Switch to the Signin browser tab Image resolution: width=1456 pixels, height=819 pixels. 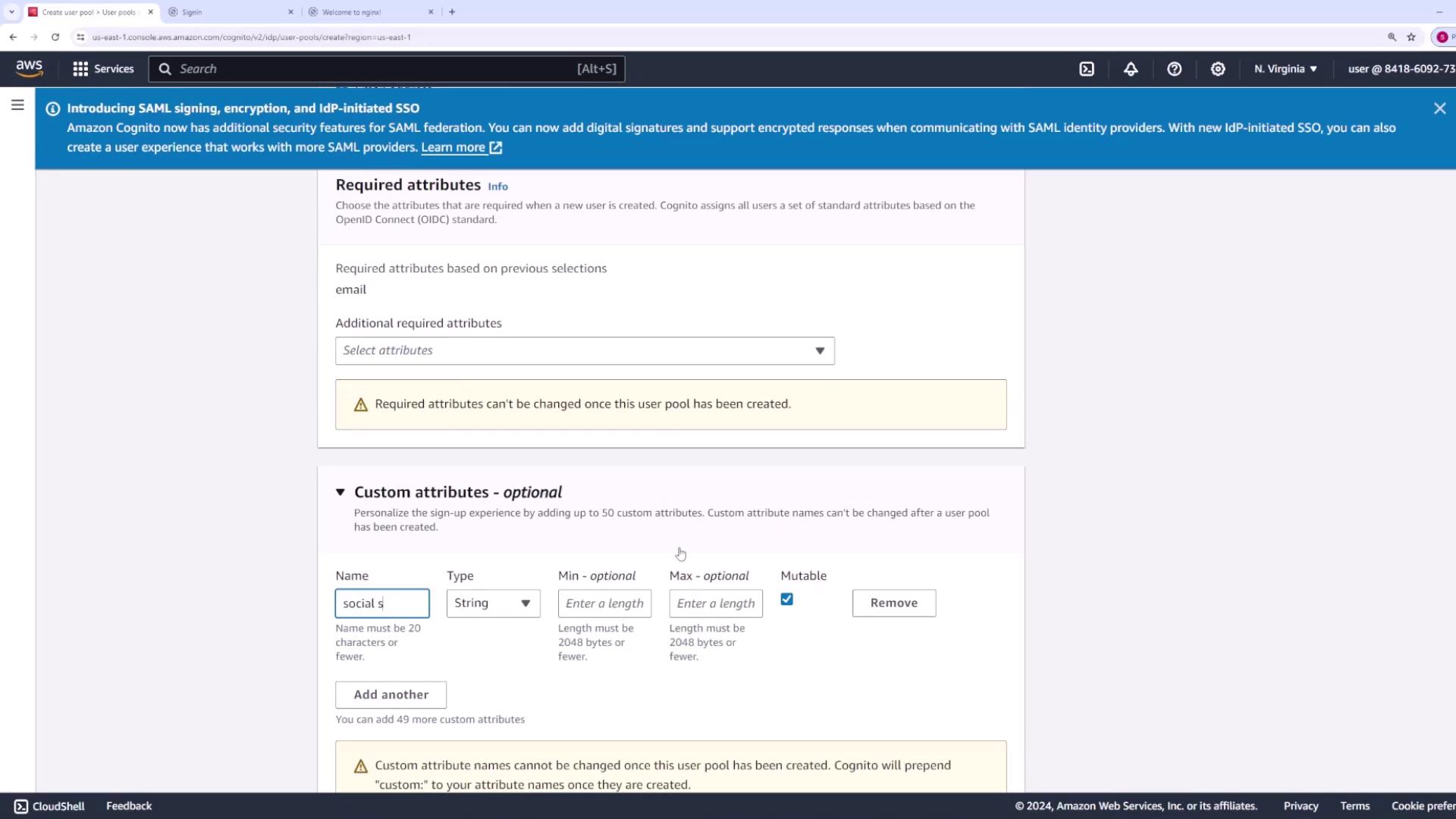pyautogui.click(x=227, y=12)
